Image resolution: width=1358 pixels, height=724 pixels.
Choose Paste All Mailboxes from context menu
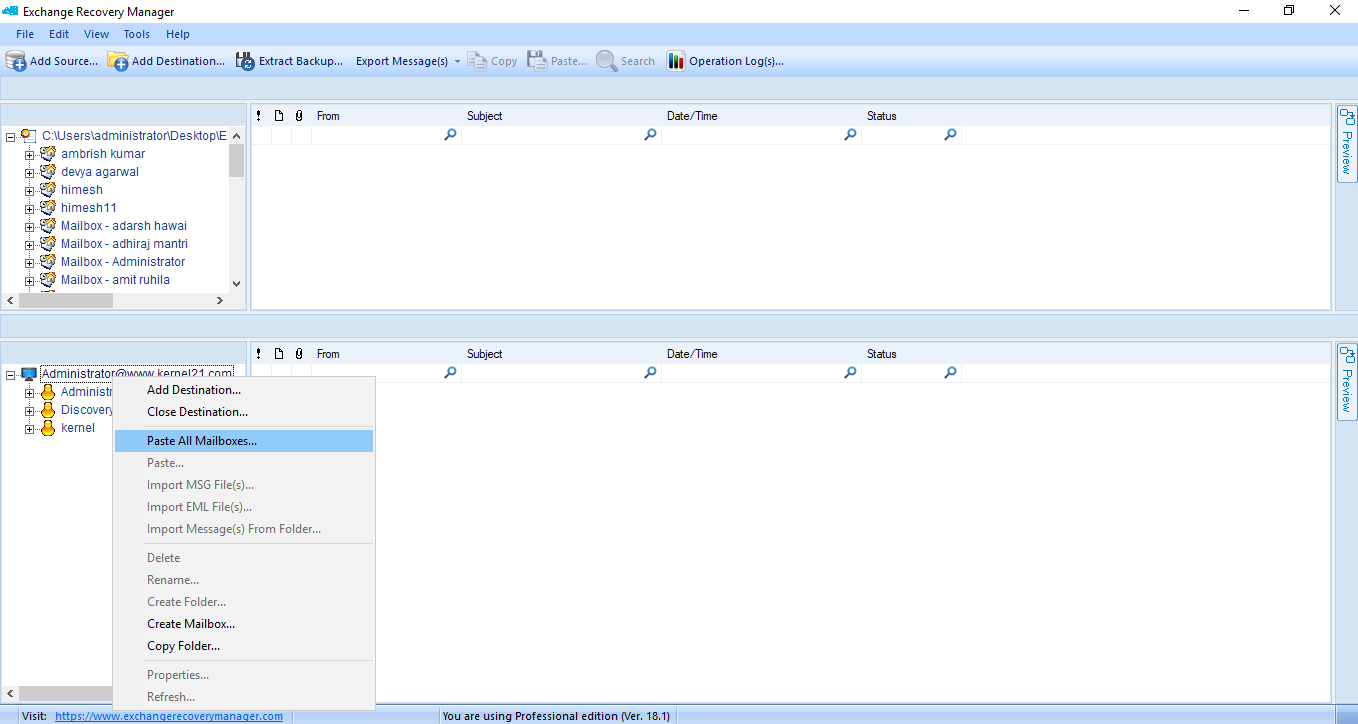(244, 441)
